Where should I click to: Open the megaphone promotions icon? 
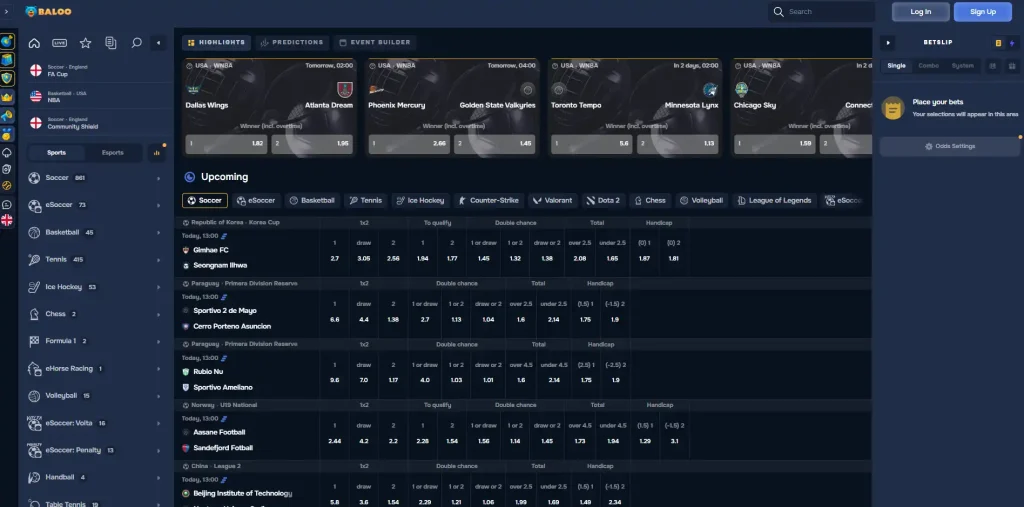pyautogui.click(x=7, y=116)
